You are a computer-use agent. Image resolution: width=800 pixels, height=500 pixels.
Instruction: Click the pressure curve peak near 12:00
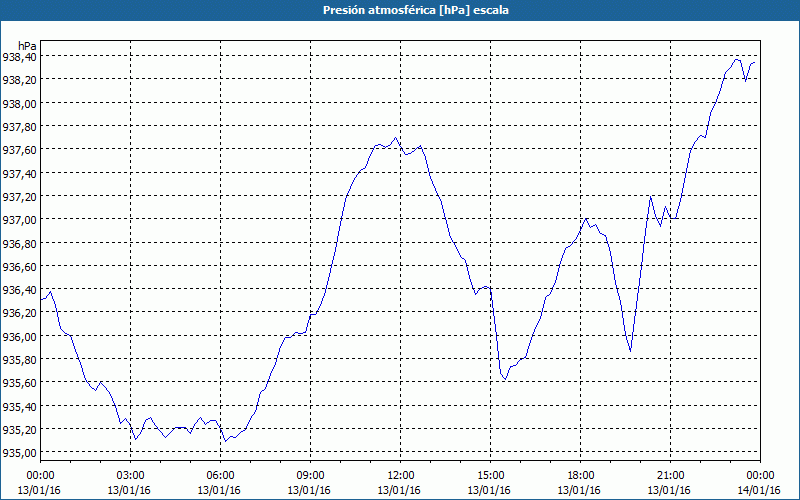(395, 138)
